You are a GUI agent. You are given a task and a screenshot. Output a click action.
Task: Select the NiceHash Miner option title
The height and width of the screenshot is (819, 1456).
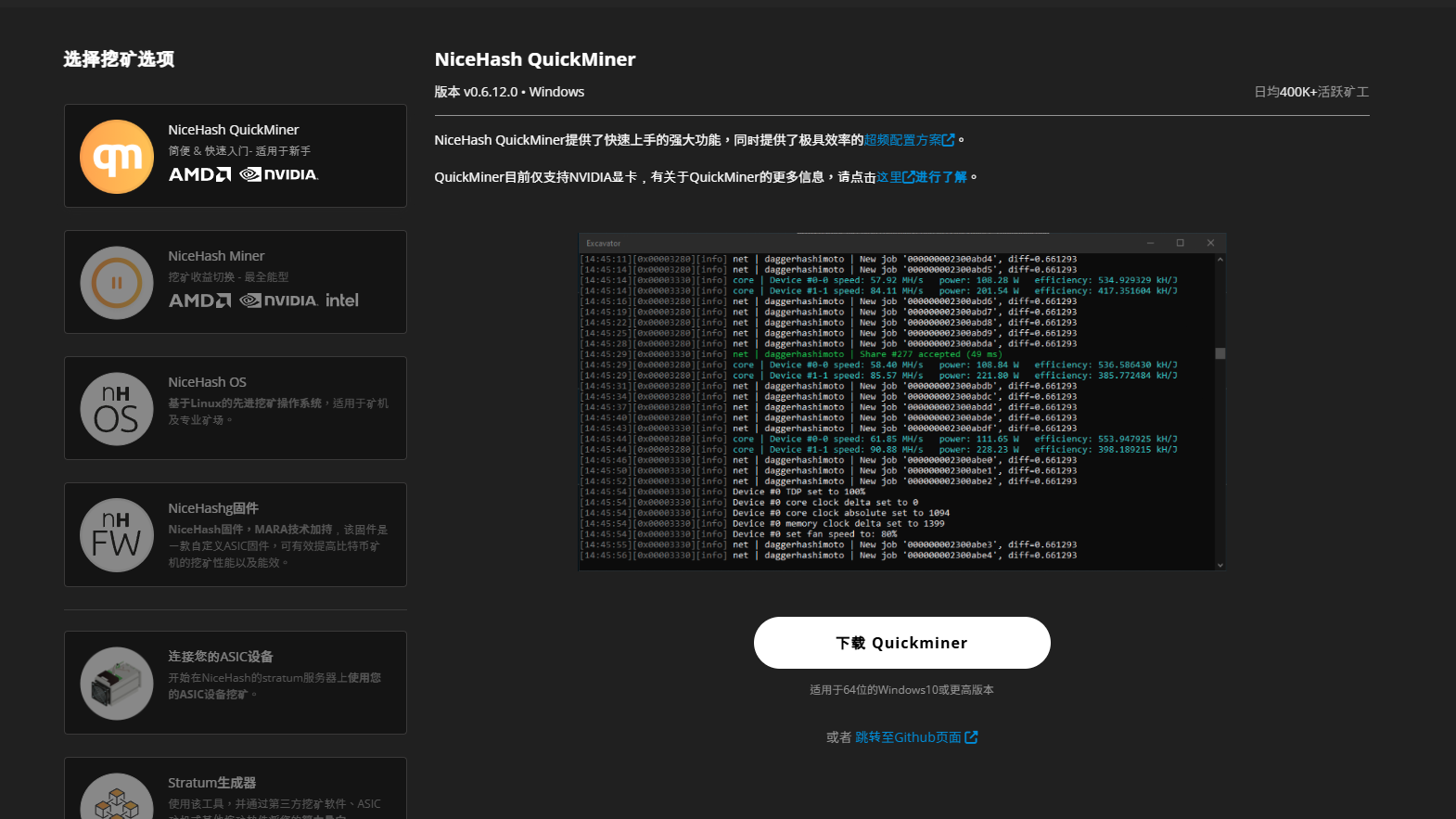tap(216, 256)
